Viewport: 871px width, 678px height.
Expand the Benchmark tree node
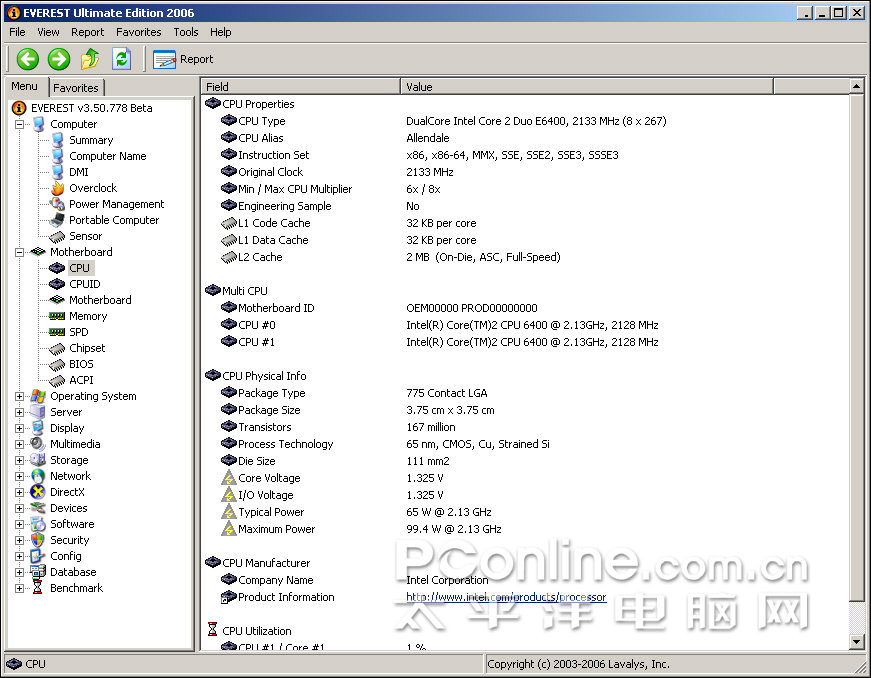[19, 588]
